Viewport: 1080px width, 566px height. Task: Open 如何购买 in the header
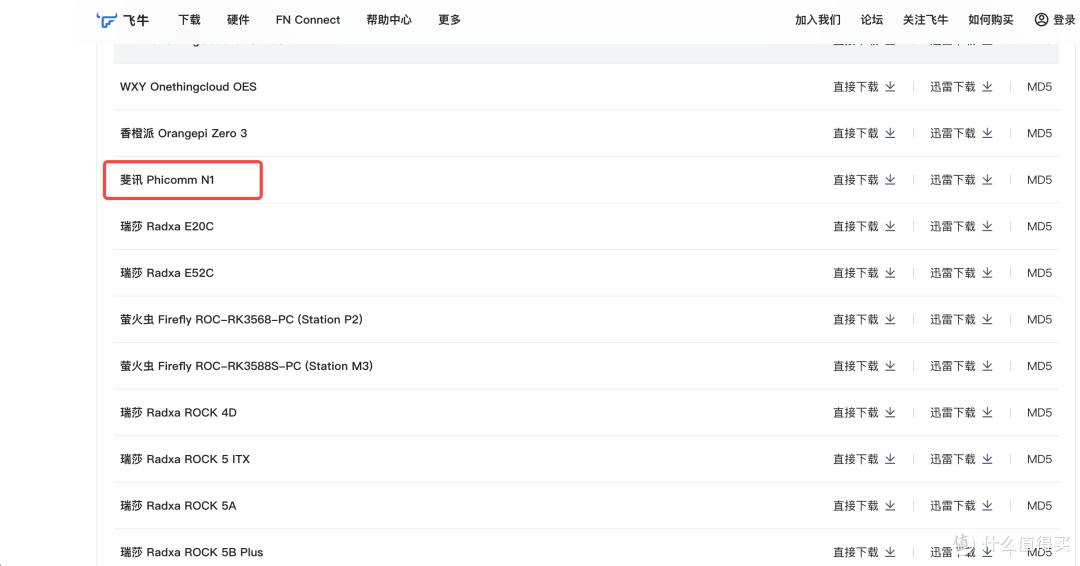991,20
